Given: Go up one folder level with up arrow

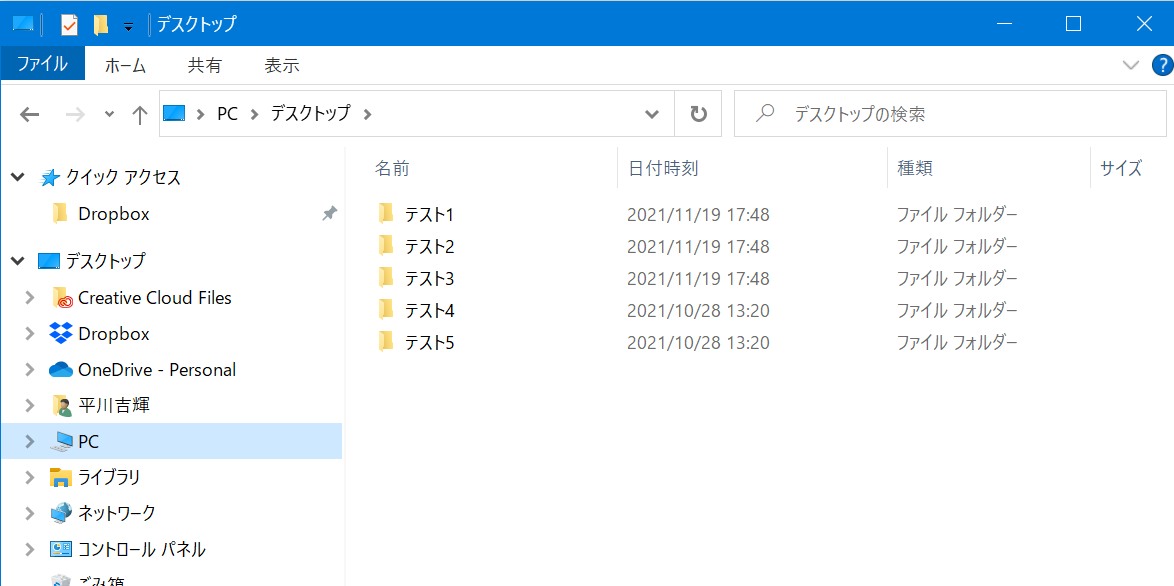Looking at the screenshot, I should tap(140, 114).
